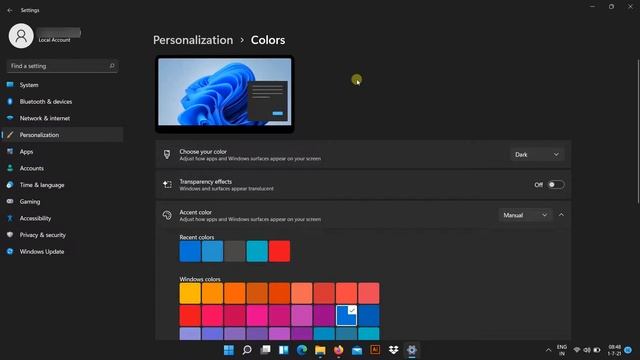The width and height of the screenshot is (640, 360).
Task: Select the dark blue swatch beside checked color
Action: click(x=369, y=316)
